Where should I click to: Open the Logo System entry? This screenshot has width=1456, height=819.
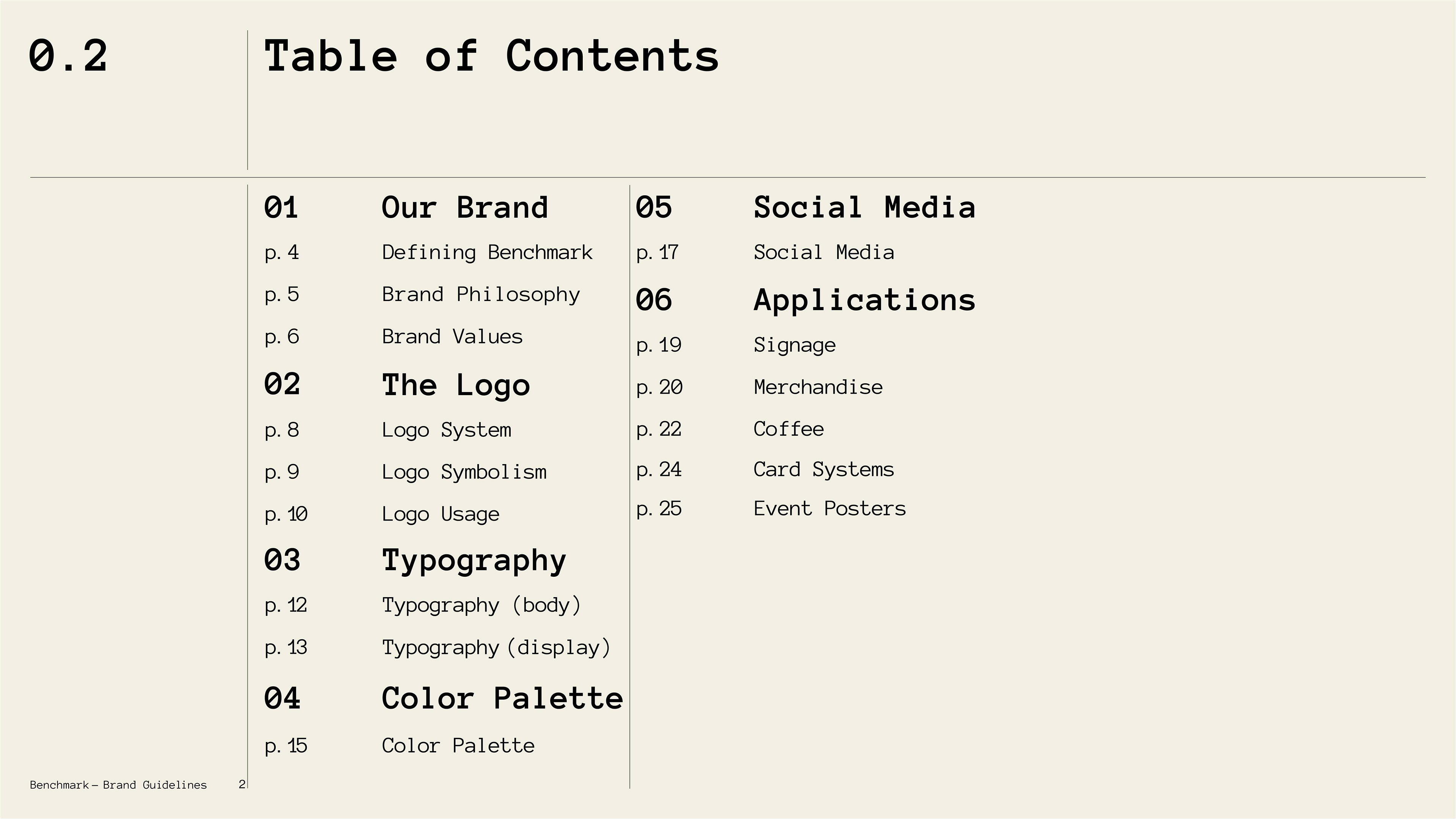point(447,430)
